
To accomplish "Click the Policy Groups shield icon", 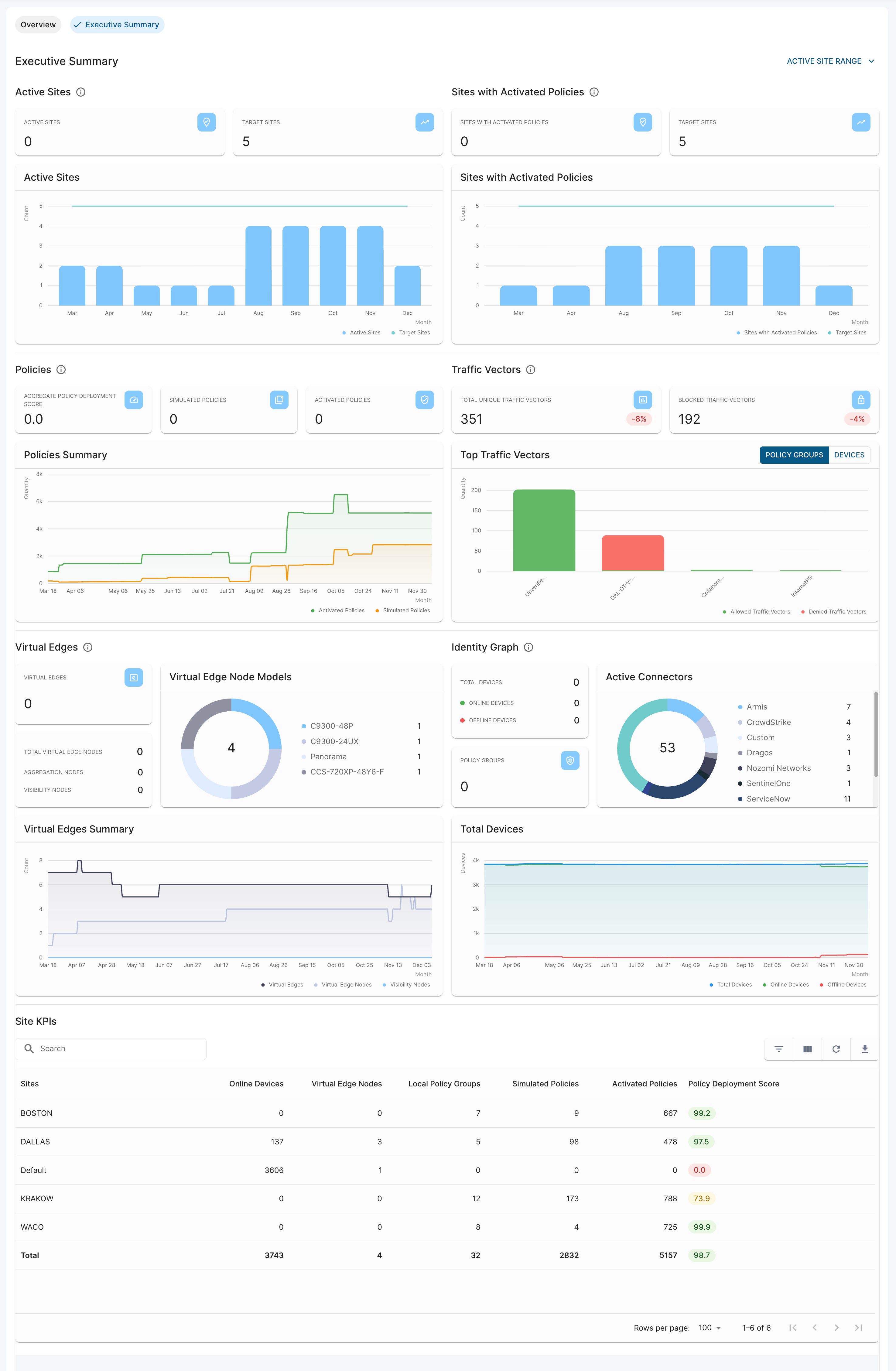I will click(x=570, y=761).
